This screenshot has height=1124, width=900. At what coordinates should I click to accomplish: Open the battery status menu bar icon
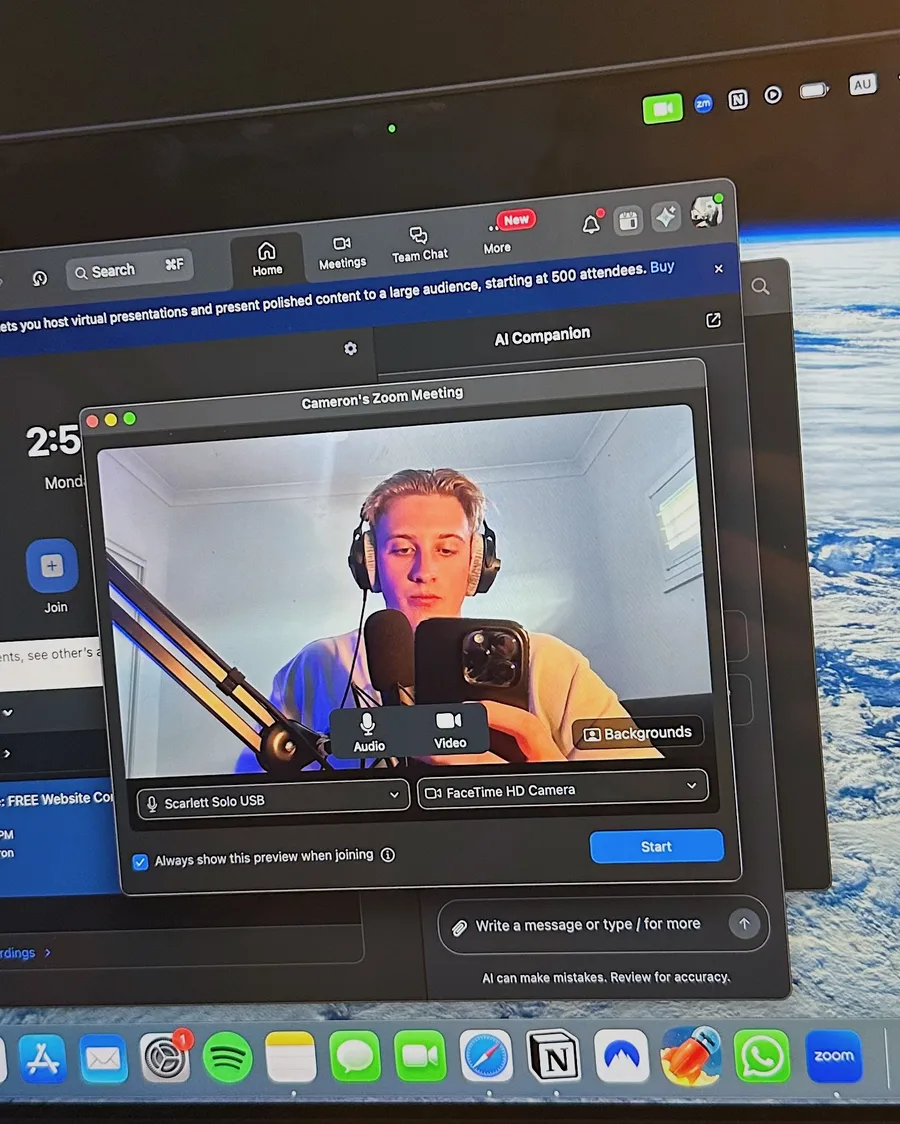814,90
